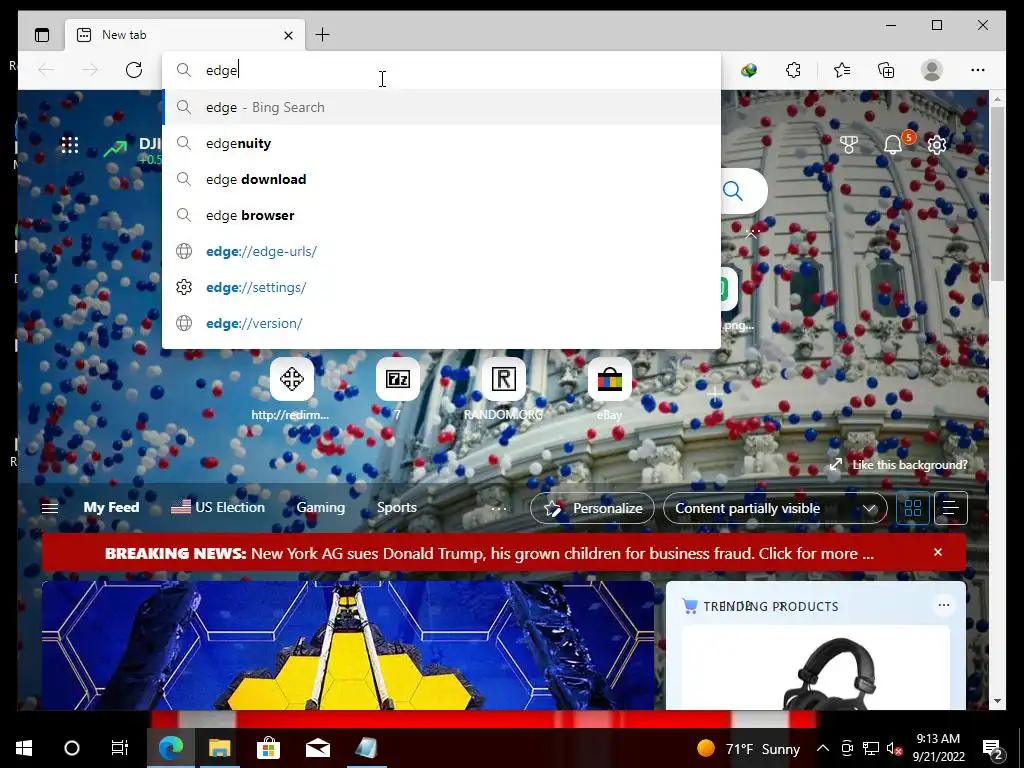Switch feed to list view
1024x768 pixels.
tap(951, 508)
